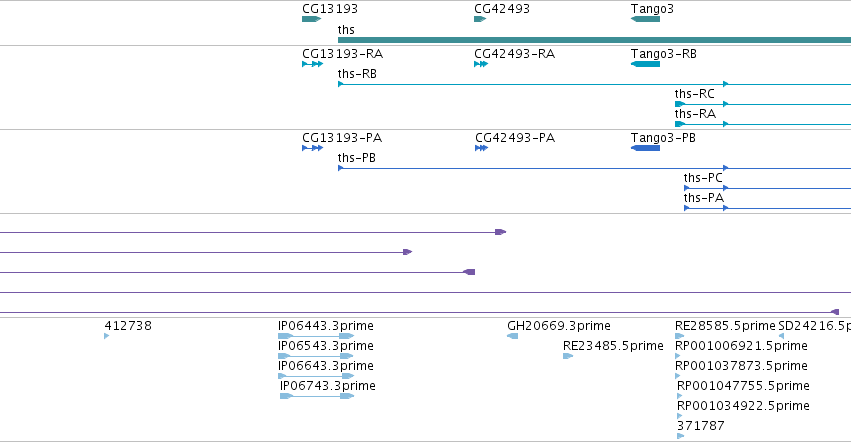Click the GH20669.3prime label text

pos(559,326)
